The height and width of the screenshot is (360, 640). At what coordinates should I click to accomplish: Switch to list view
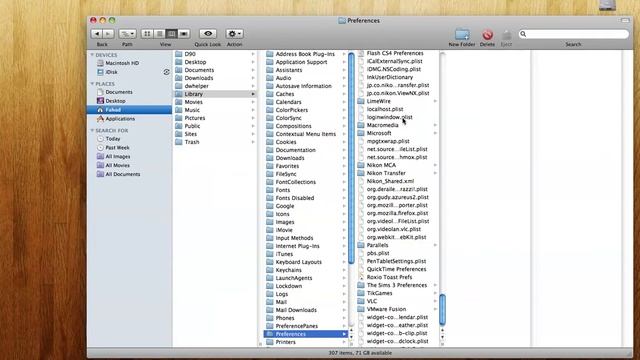(x=160, y=34)
